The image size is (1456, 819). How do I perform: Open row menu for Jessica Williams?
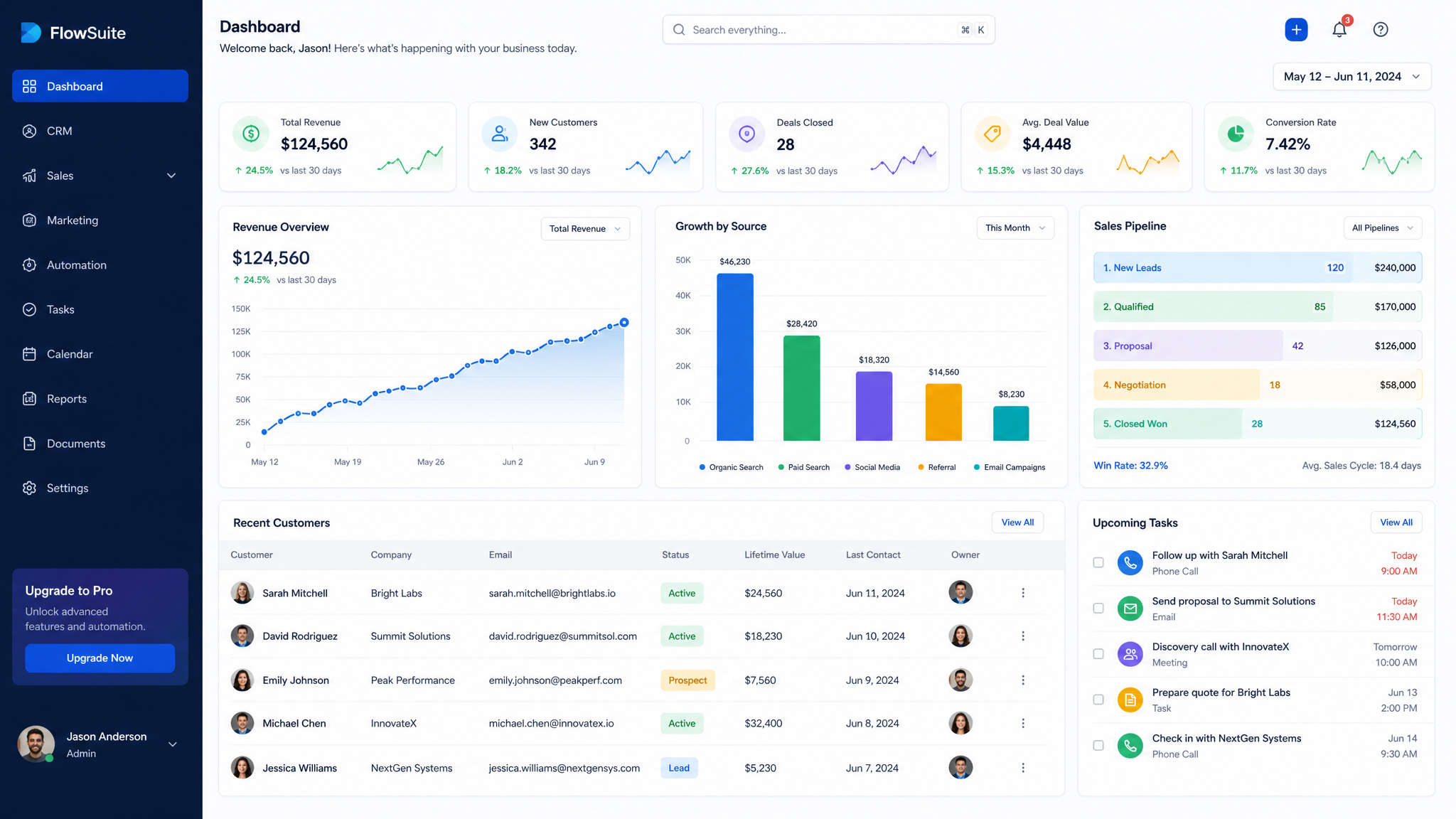point(1023,768)
